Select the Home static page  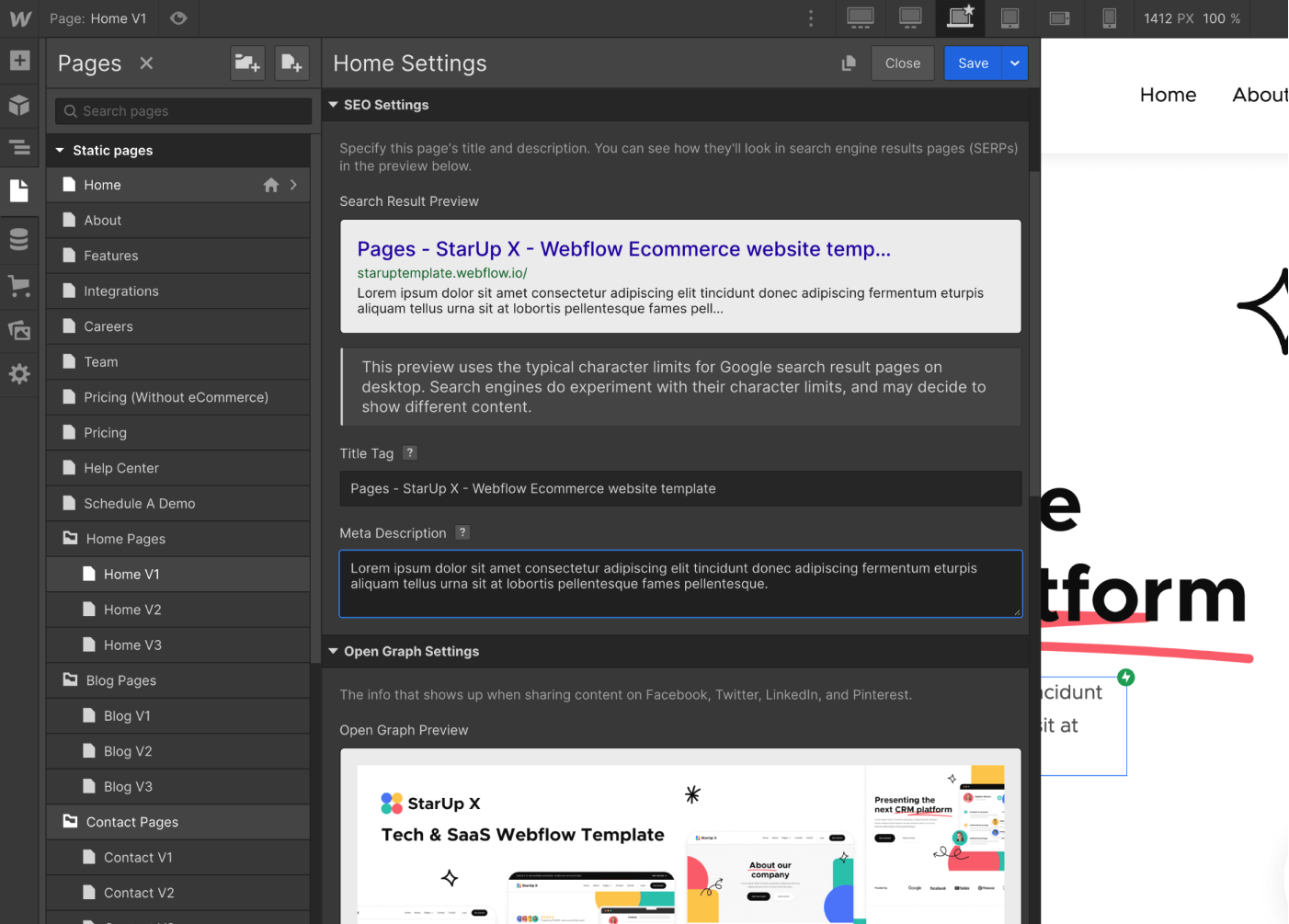[x=178, y=185]
